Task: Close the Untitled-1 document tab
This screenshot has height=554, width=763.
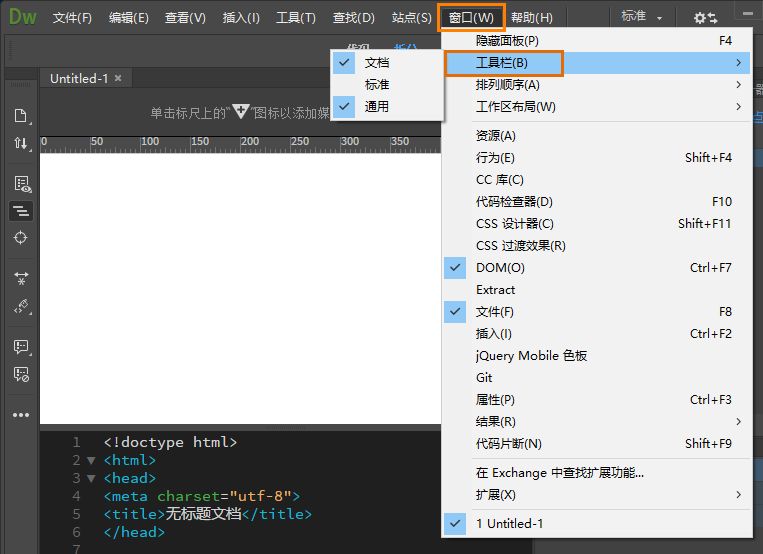Action: (x=118, y=78)
